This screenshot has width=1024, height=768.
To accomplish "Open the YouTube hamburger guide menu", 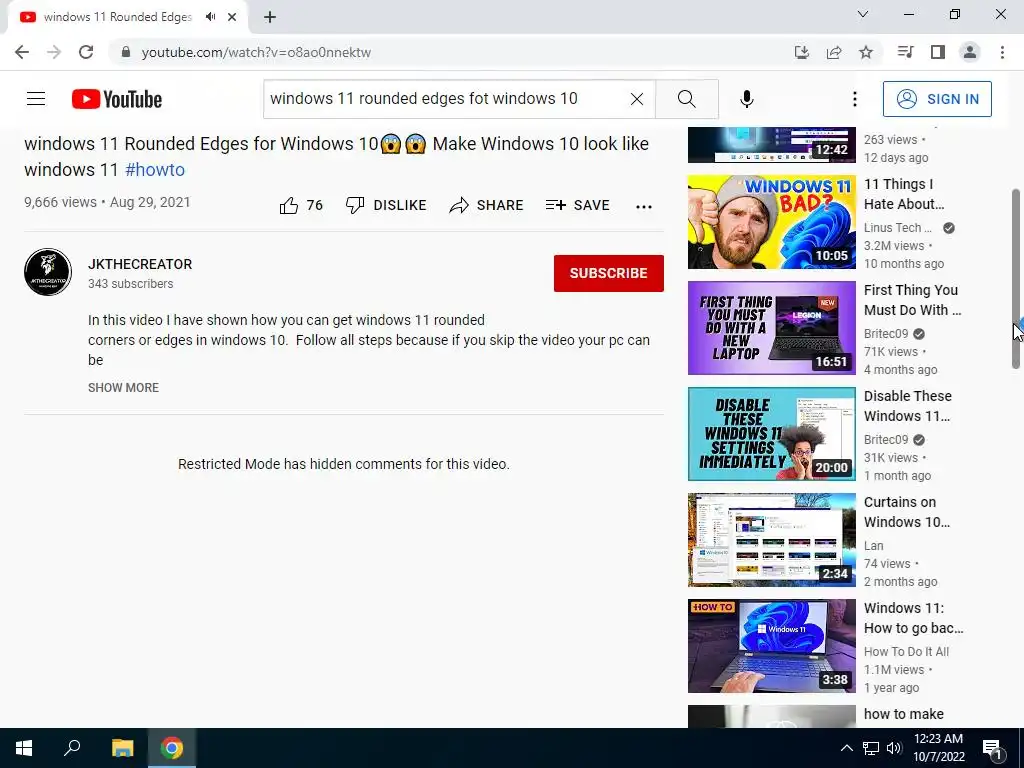I will 36,99.
